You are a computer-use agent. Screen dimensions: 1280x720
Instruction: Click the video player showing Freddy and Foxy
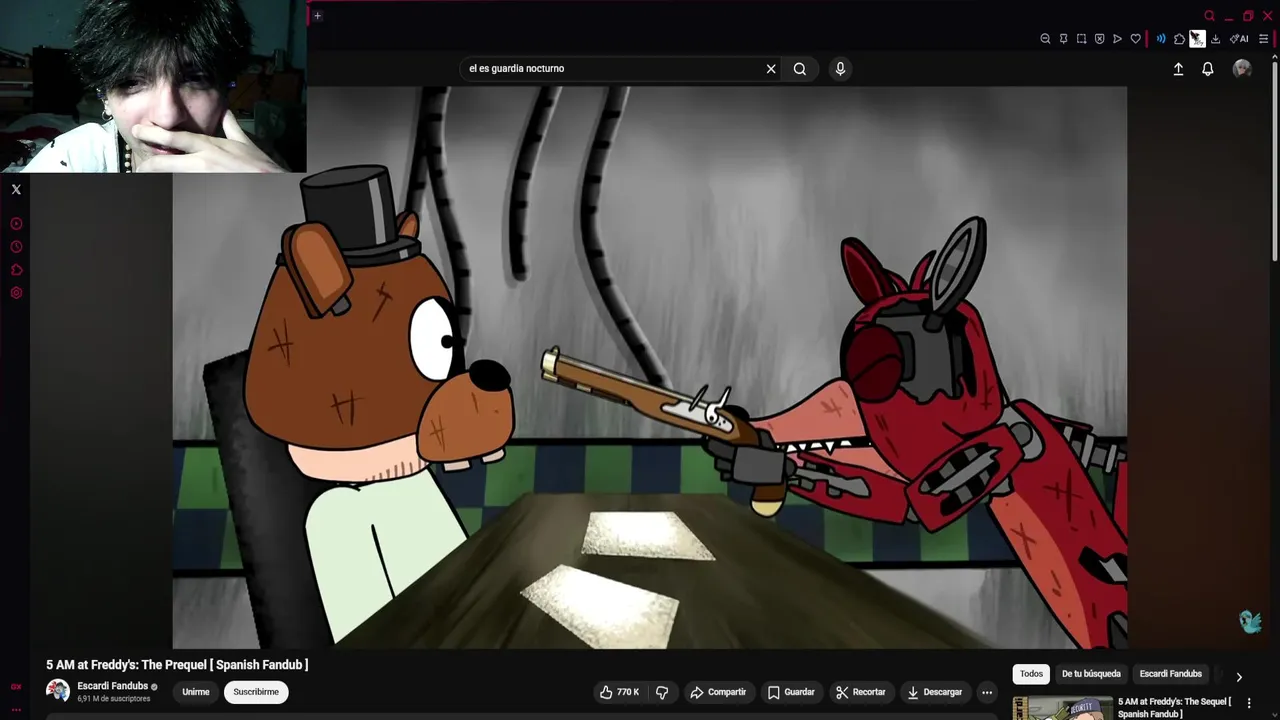[x=650, y=368]
